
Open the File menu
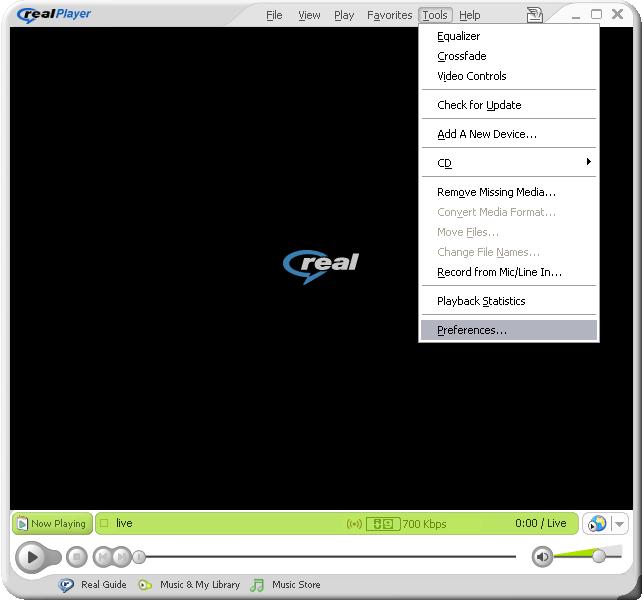(274, 15)
